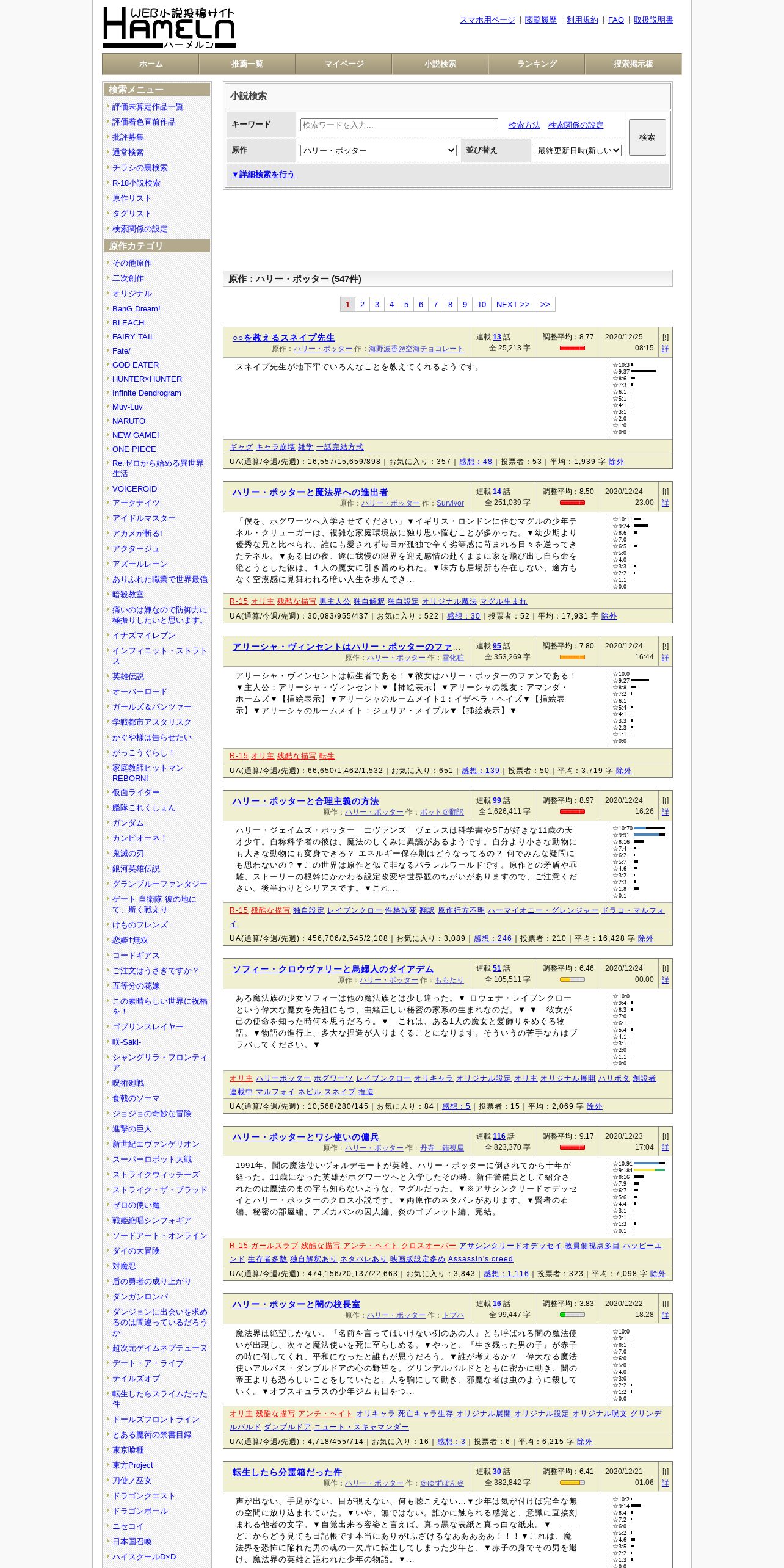The width and height of the screenshot is (784, 1568).
Task: Open the 小説検索 nav tab
Action: pyautogui.click(x=440, y=64)
